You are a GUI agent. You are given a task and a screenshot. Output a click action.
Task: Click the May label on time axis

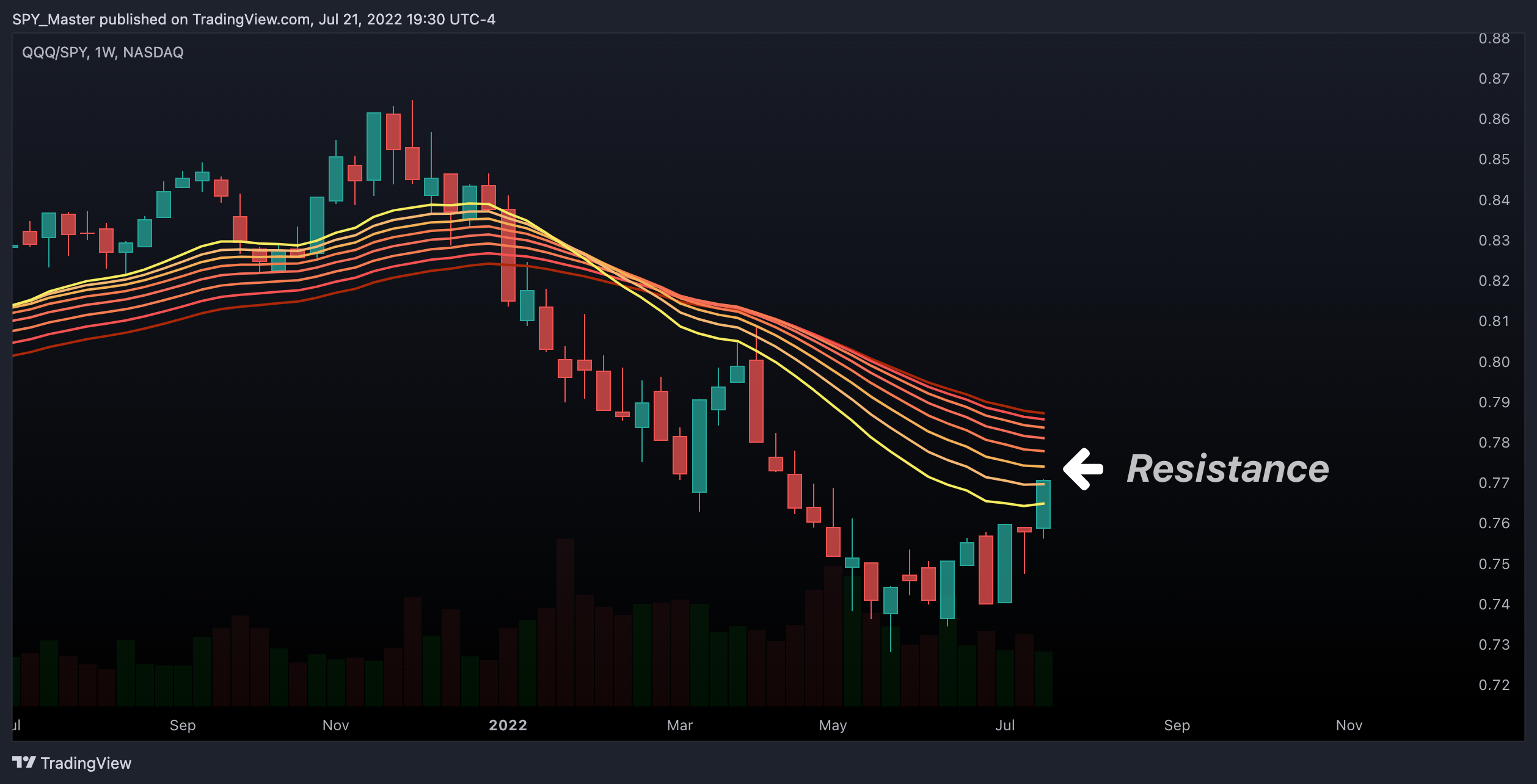[833, 725]
